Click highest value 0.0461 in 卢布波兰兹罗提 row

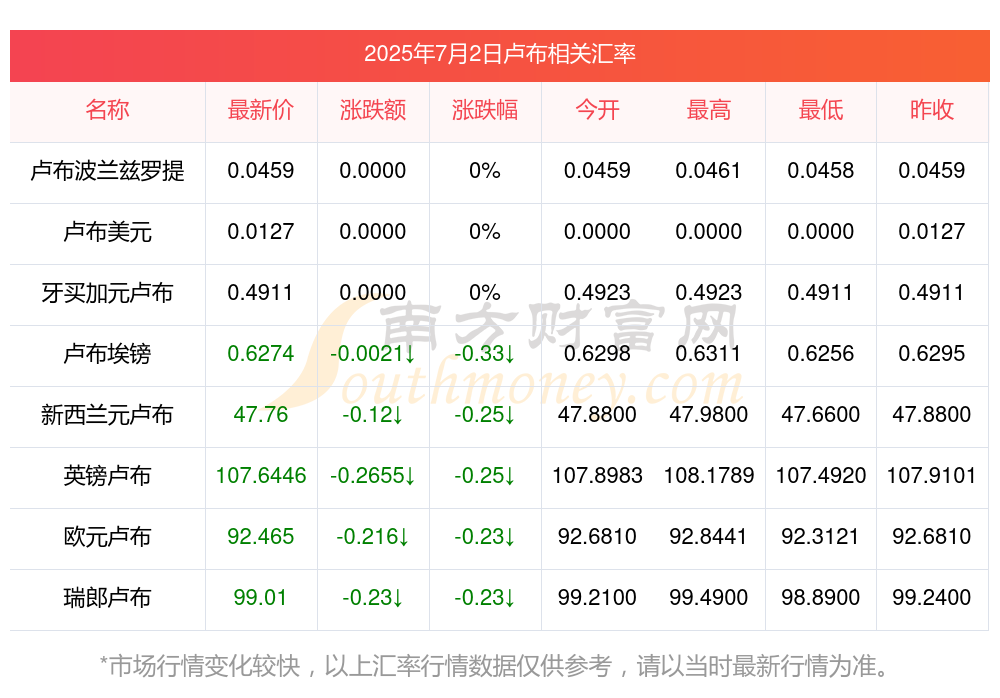(x=709, y=171)
